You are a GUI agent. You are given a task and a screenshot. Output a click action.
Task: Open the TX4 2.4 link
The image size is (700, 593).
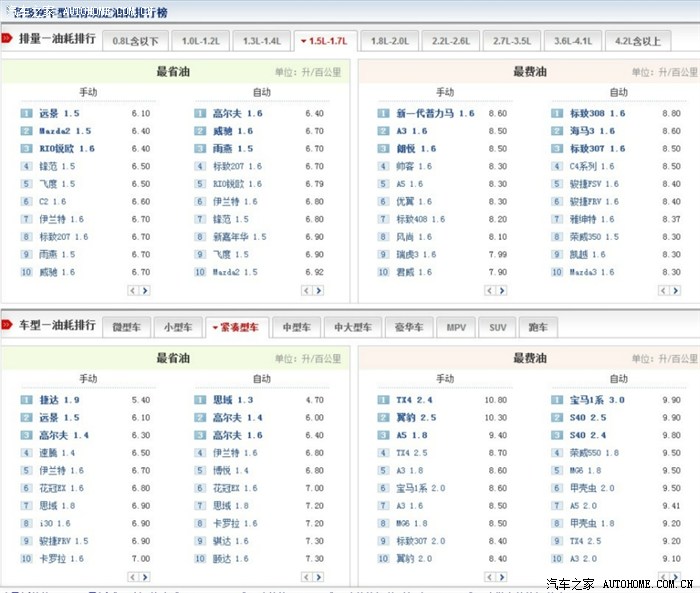coord(414,400)
